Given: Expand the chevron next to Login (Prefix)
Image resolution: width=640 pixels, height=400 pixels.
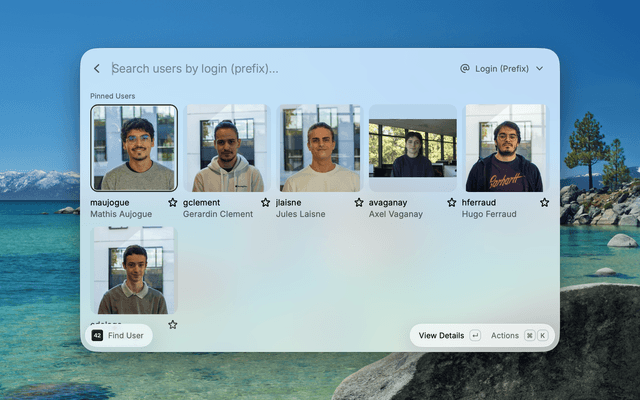Looking at the screenshot, I should (x=539, y=69).
